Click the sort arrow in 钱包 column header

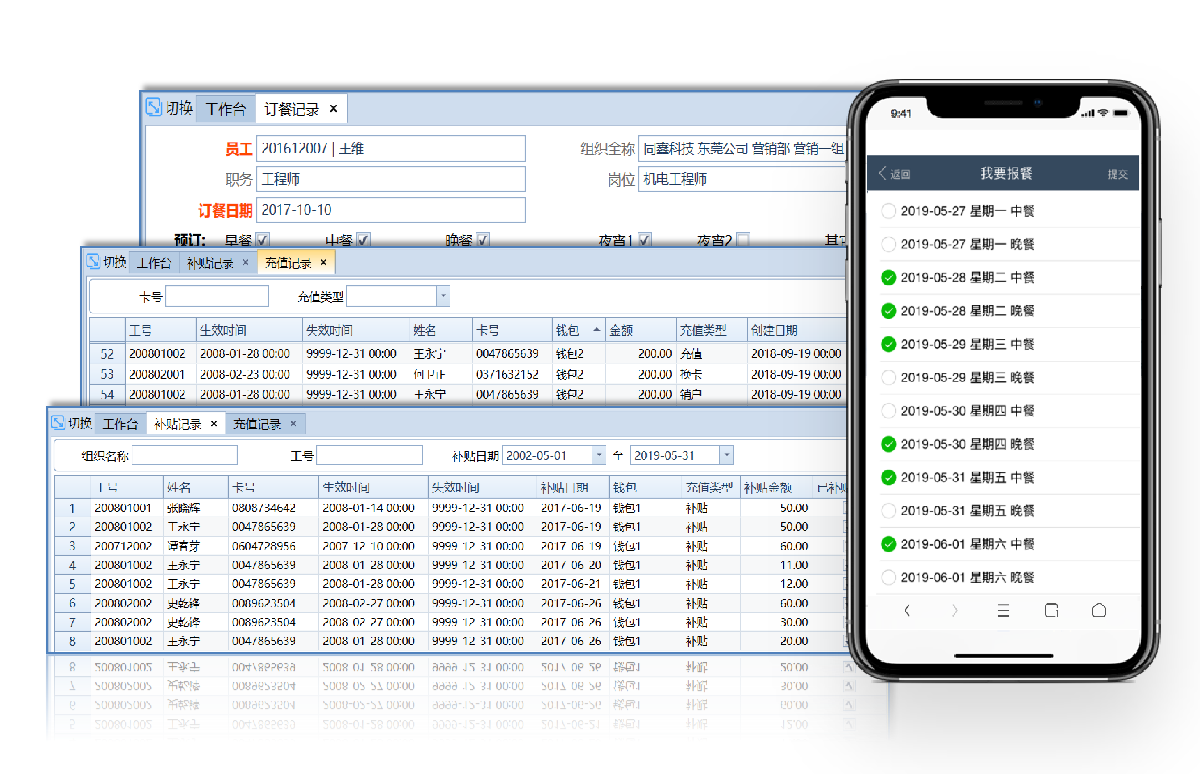click(x=597, y=330)
